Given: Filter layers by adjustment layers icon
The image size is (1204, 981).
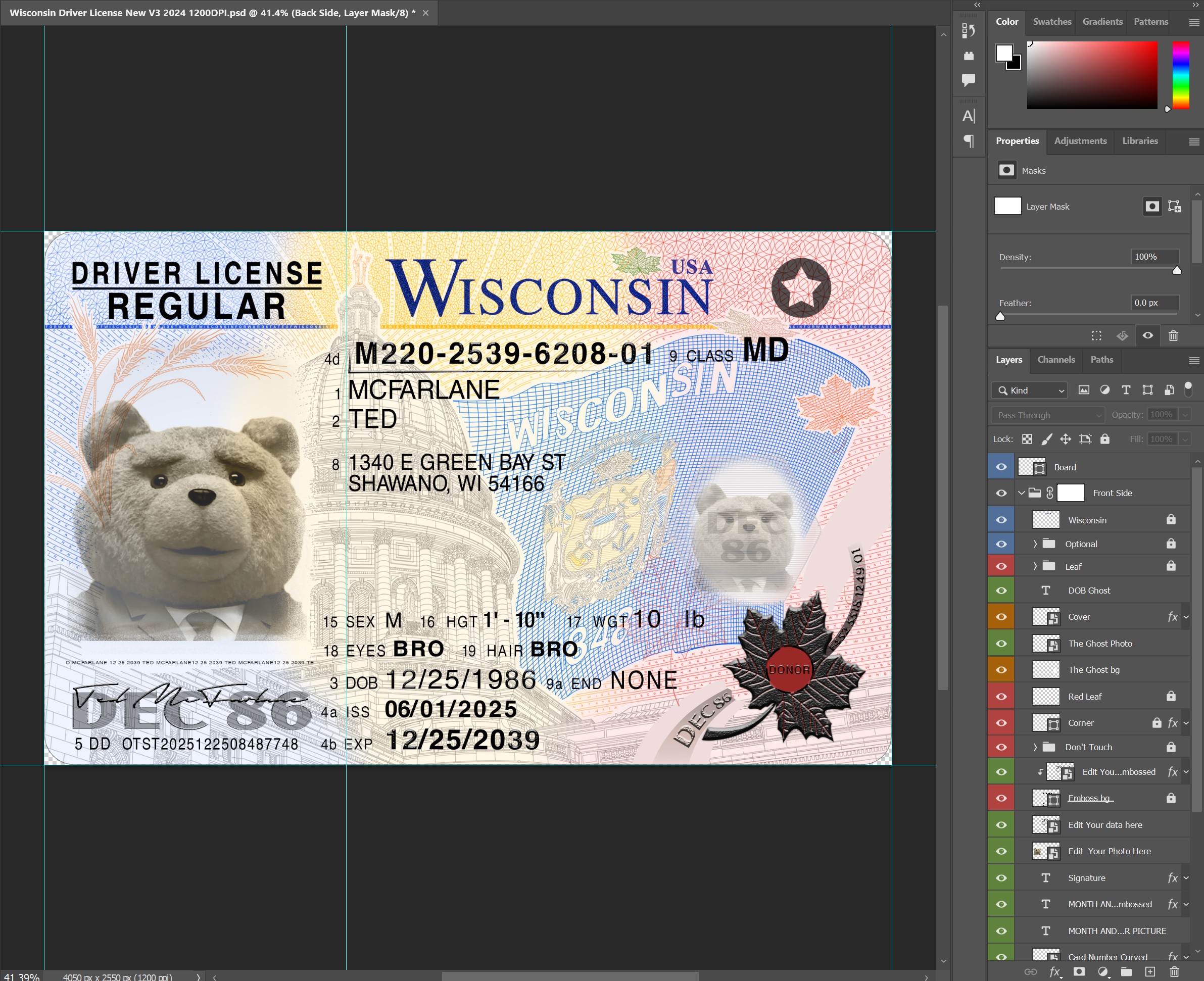Looking at the screenshot, I should point(1104,390).
